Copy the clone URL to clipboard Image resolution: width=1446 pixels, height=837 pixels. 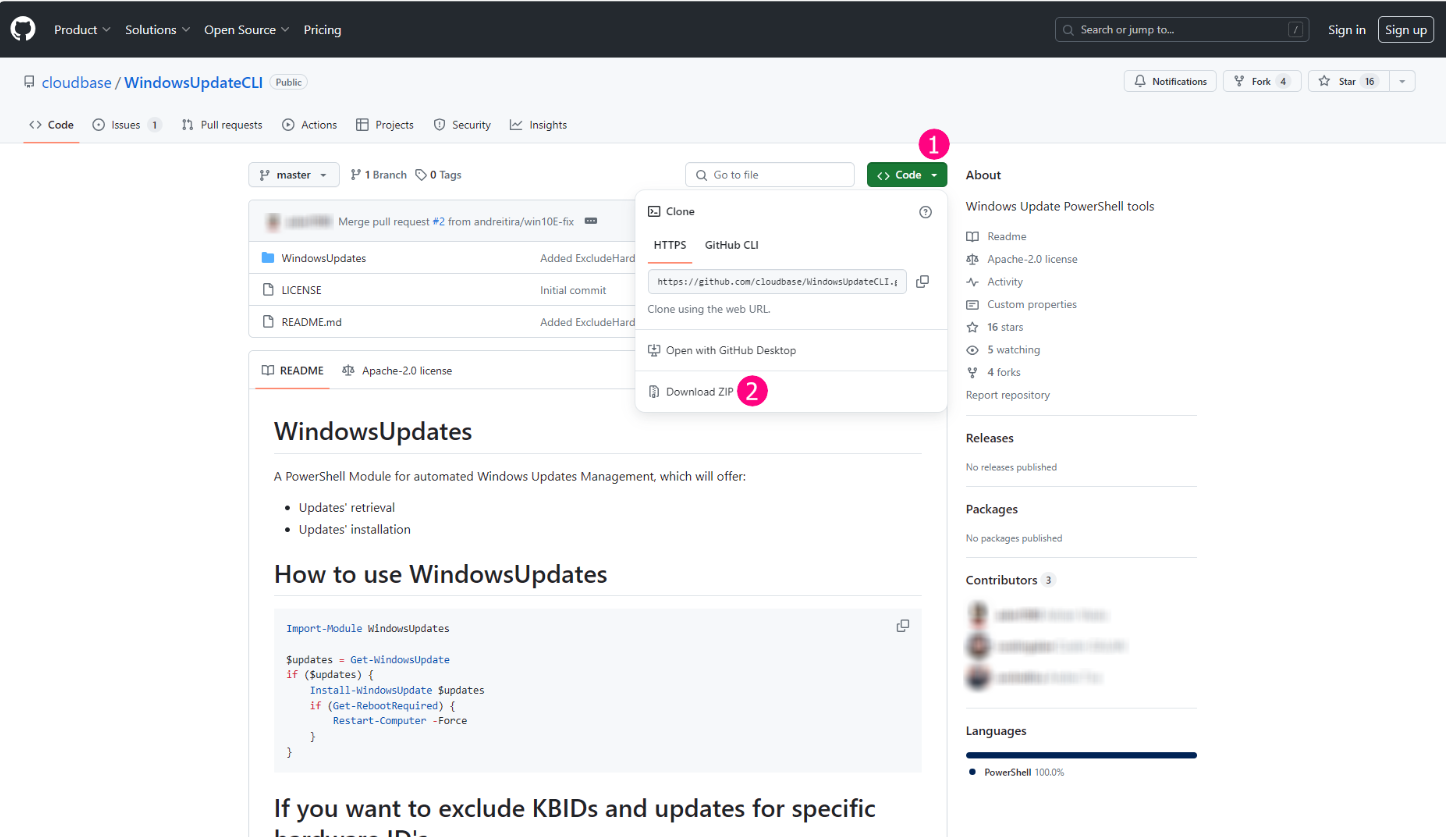(923, 282)
